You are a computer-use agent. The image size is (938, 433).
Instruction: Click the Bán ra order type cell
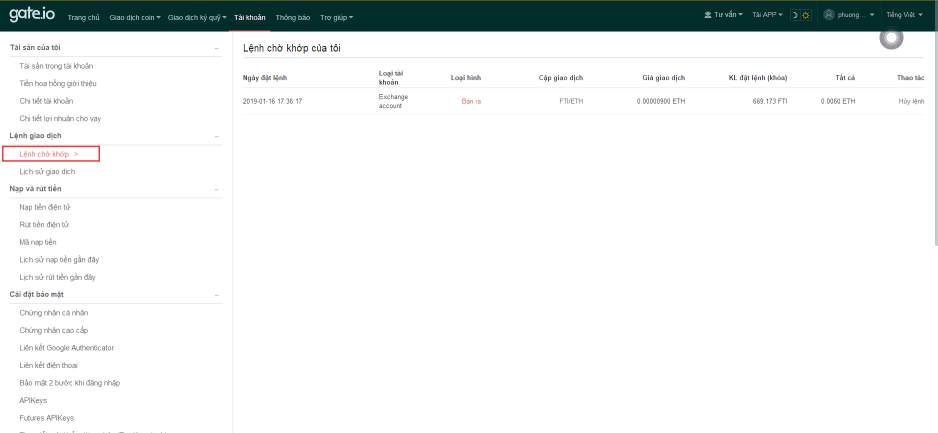[471, 101]
